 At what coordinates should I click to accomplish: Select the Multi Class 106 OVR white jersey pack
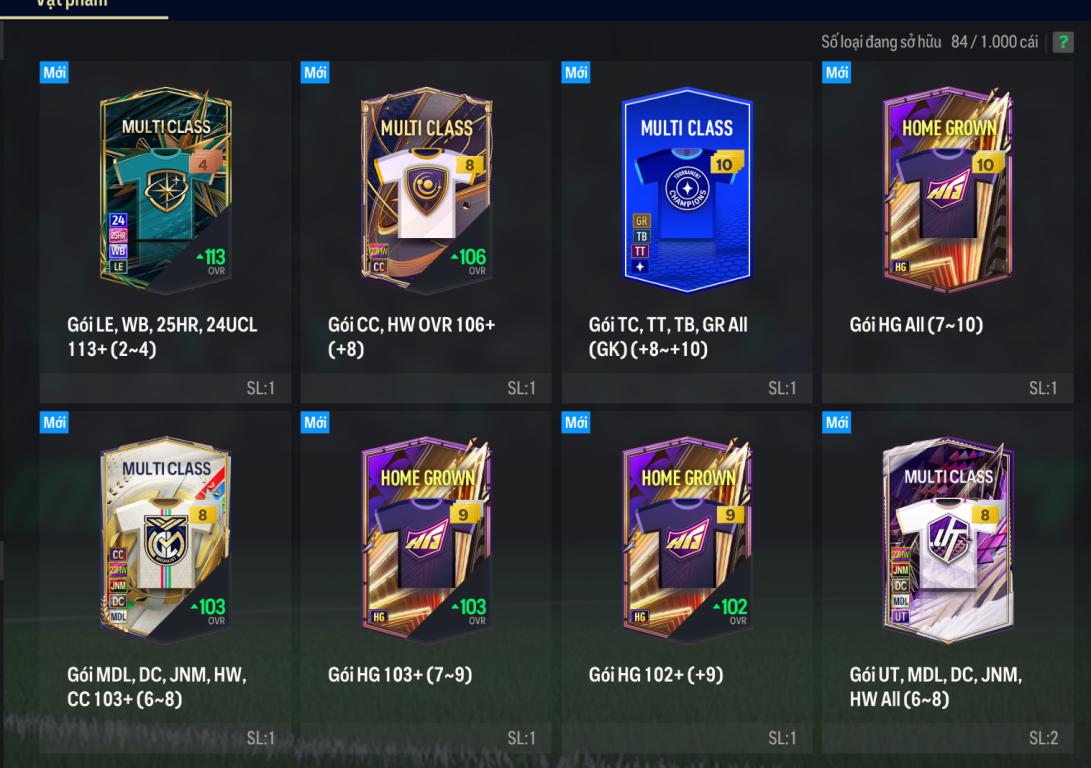[x=426, y=189]
